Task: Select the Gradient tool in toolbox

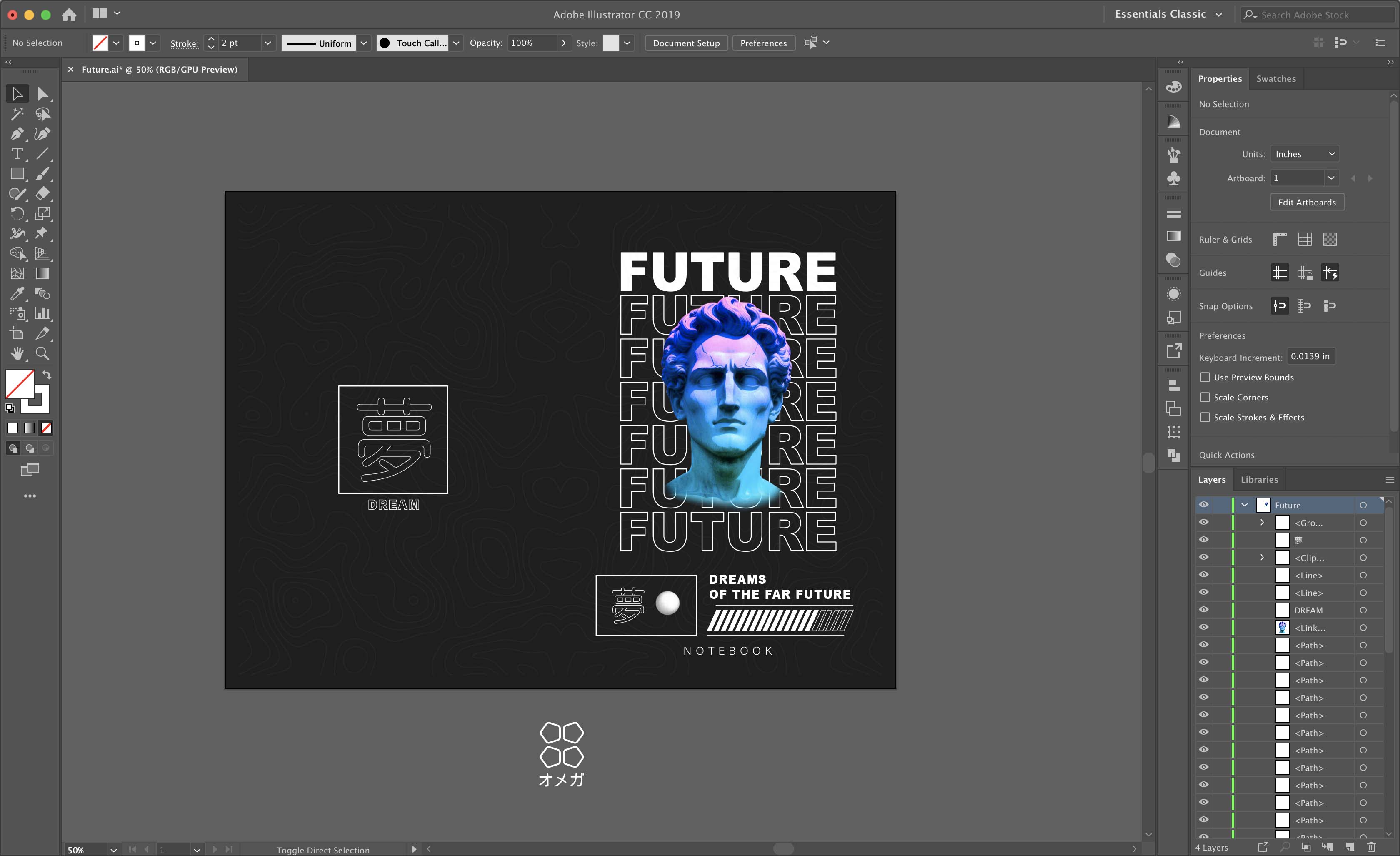Action: click(x=42, y=273)
